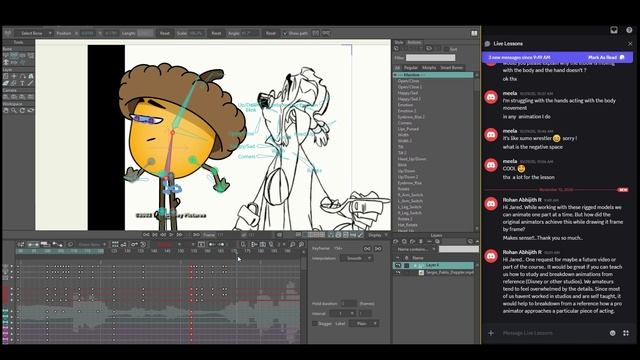Switch to the Style tab

399,42
